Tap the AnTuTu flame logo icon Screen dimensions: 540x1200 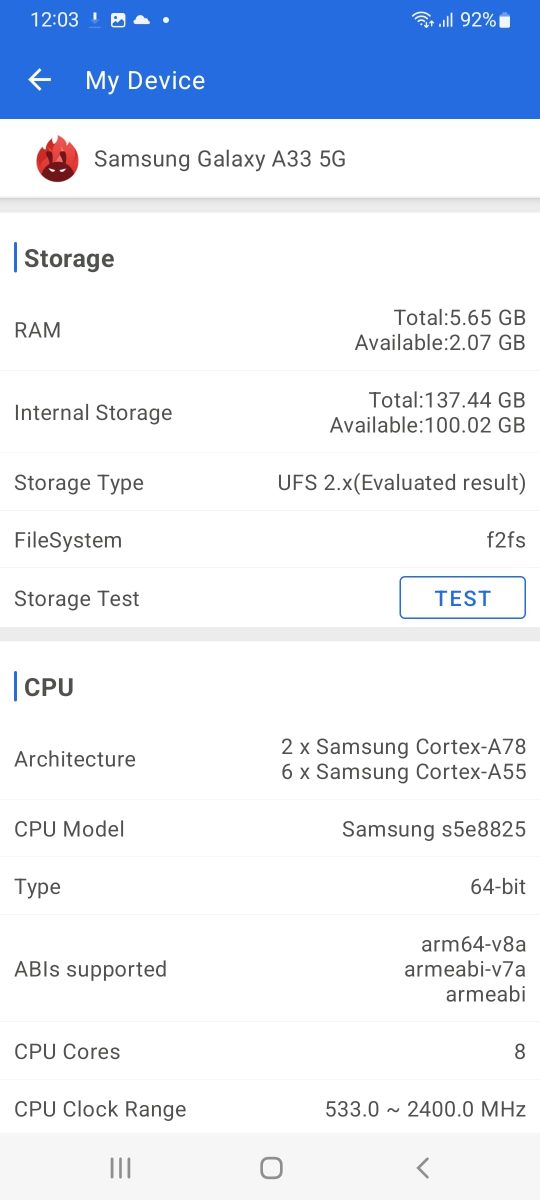[57, 160]
